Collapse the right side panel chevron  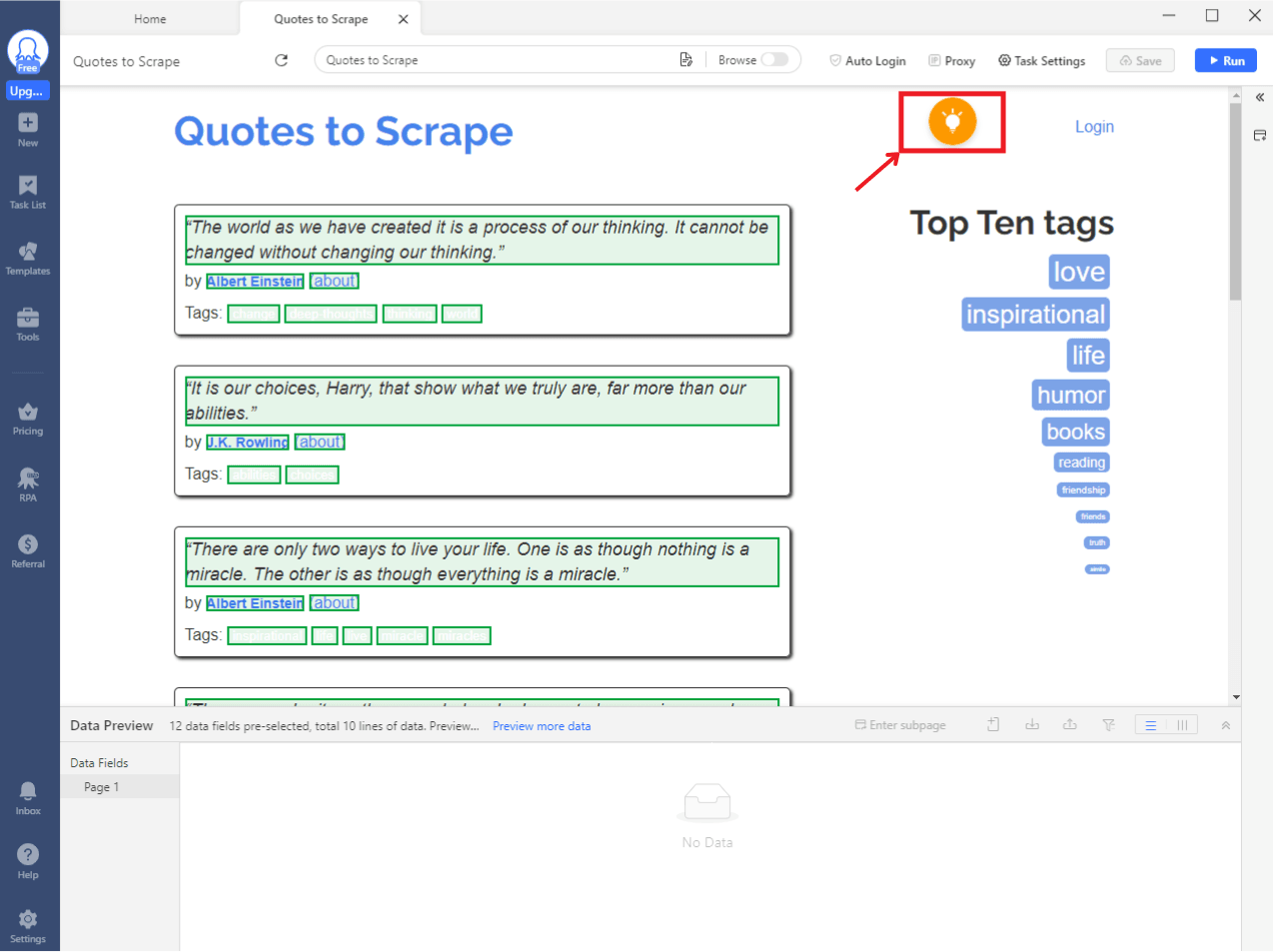click(1260, 98)
